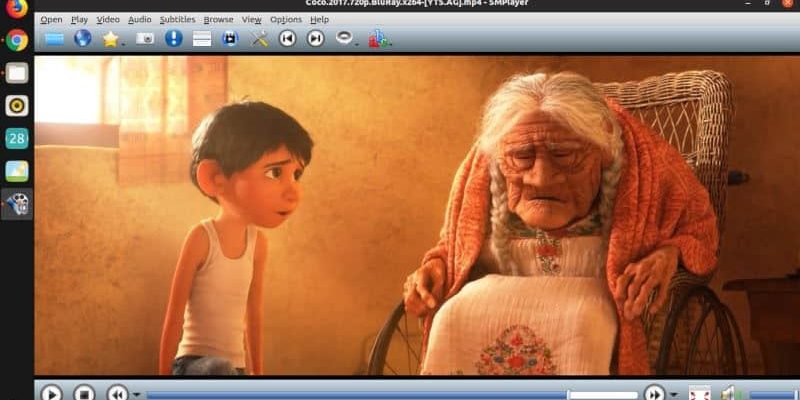Screen dimensions: 800x400
Task: Launch Firefox from the dock
Action: [x=17, y=8]
